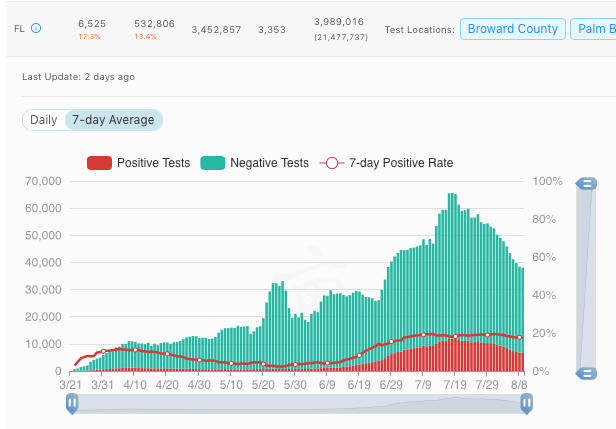616x429 pixels.
Task: Click the info icon beside FL
Action: (36, 29)
